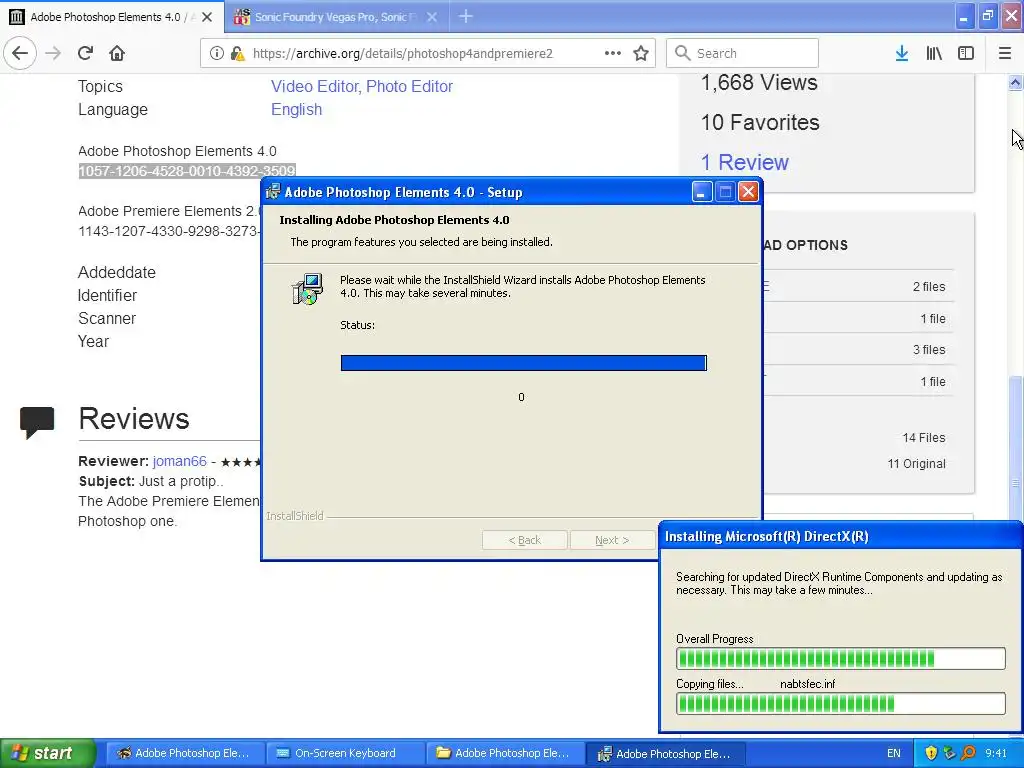The height and width of the screenshot is (768, 1024).
Task: Click the Next button in Setup wizard
Action: (612, 540)
